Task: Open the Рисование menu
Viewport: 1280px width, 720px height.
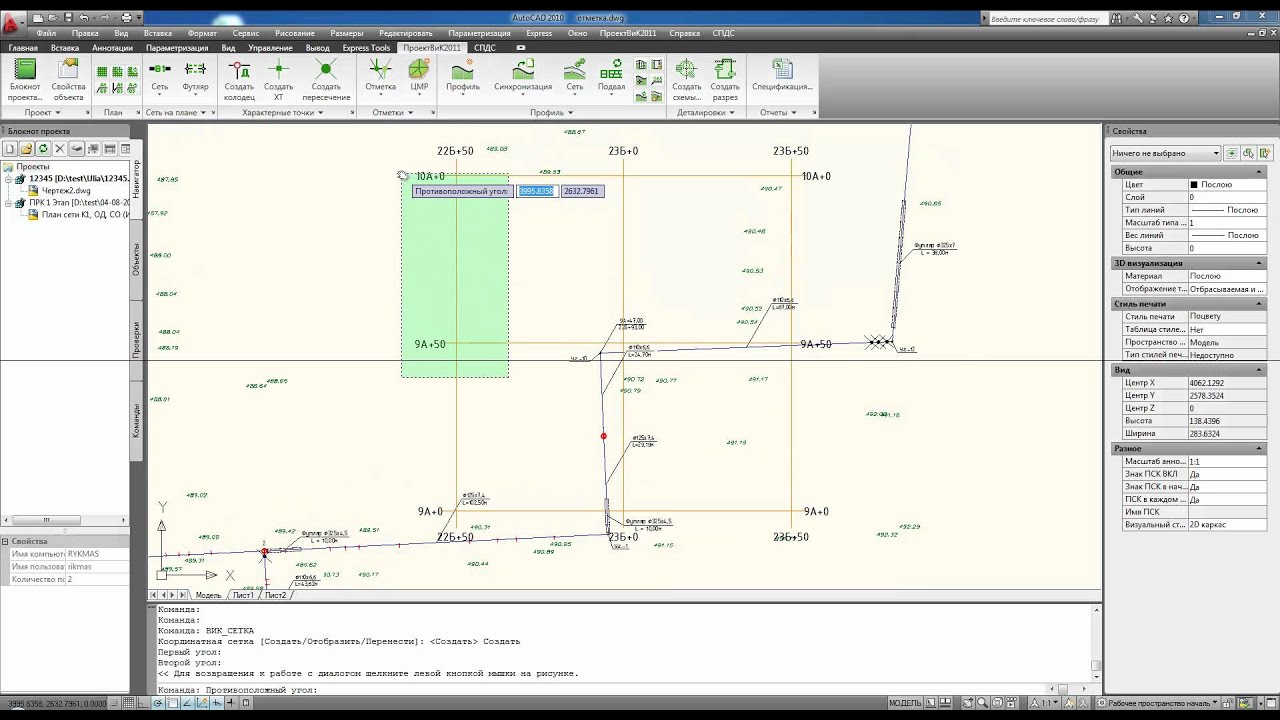Action: click(294, 33)
